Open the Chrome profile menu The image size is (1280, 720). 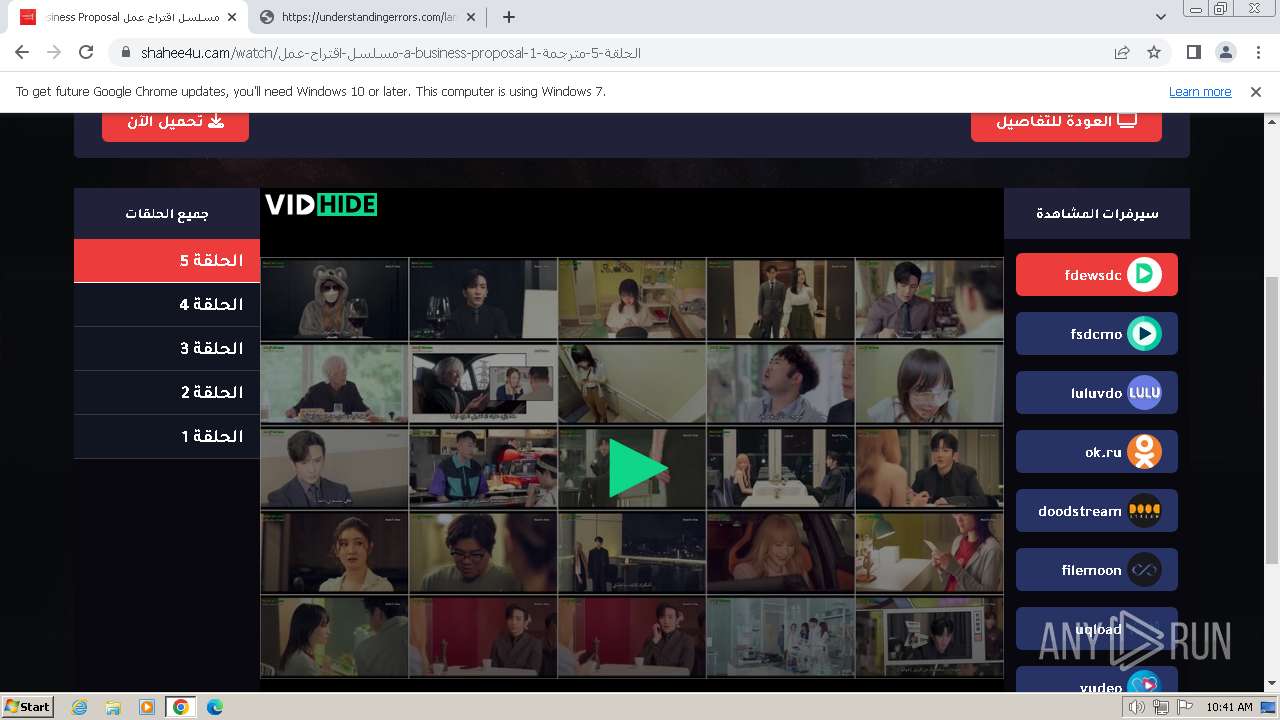click(1226, 53)
